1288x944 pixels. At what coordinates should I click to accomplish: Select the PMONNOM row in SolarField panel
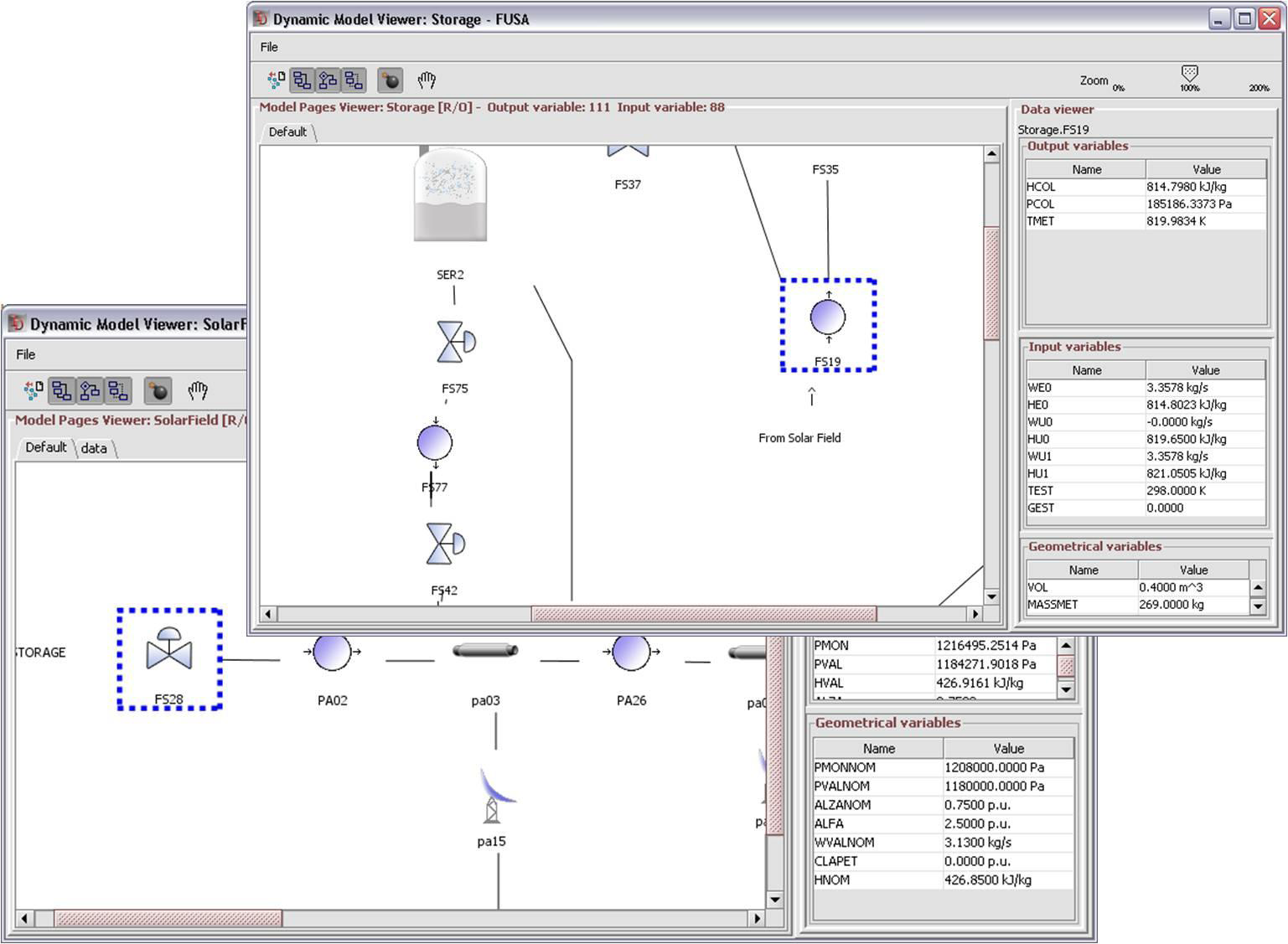pyautogui.click(x=944, y=767)
